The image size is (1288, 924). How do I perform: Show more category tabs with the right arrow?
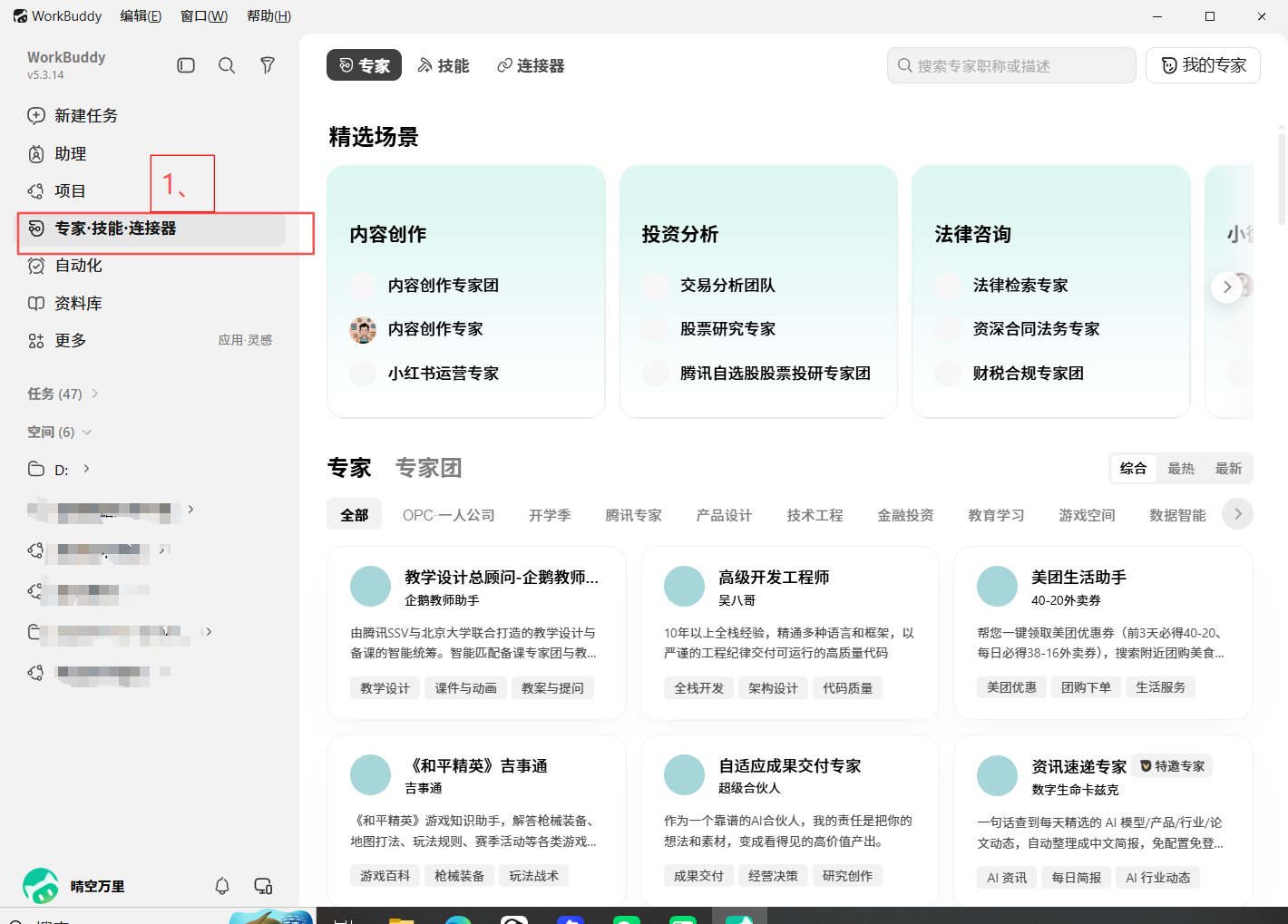point(1237,514)
